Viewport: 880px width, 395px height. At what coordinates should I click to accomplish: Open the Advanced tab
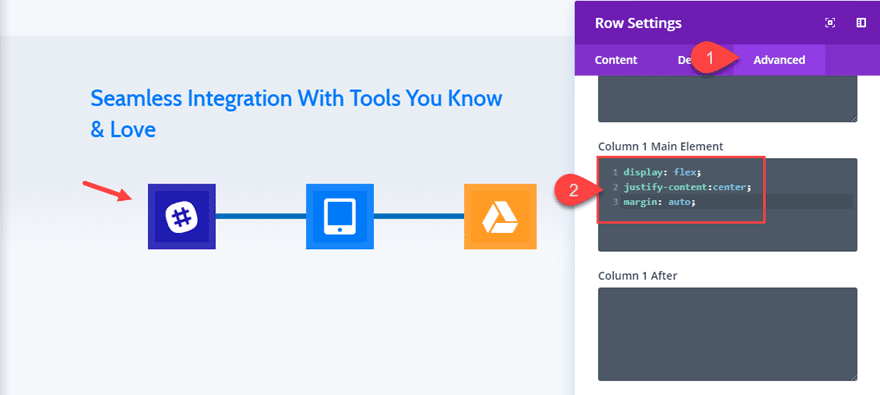[779, 60]
